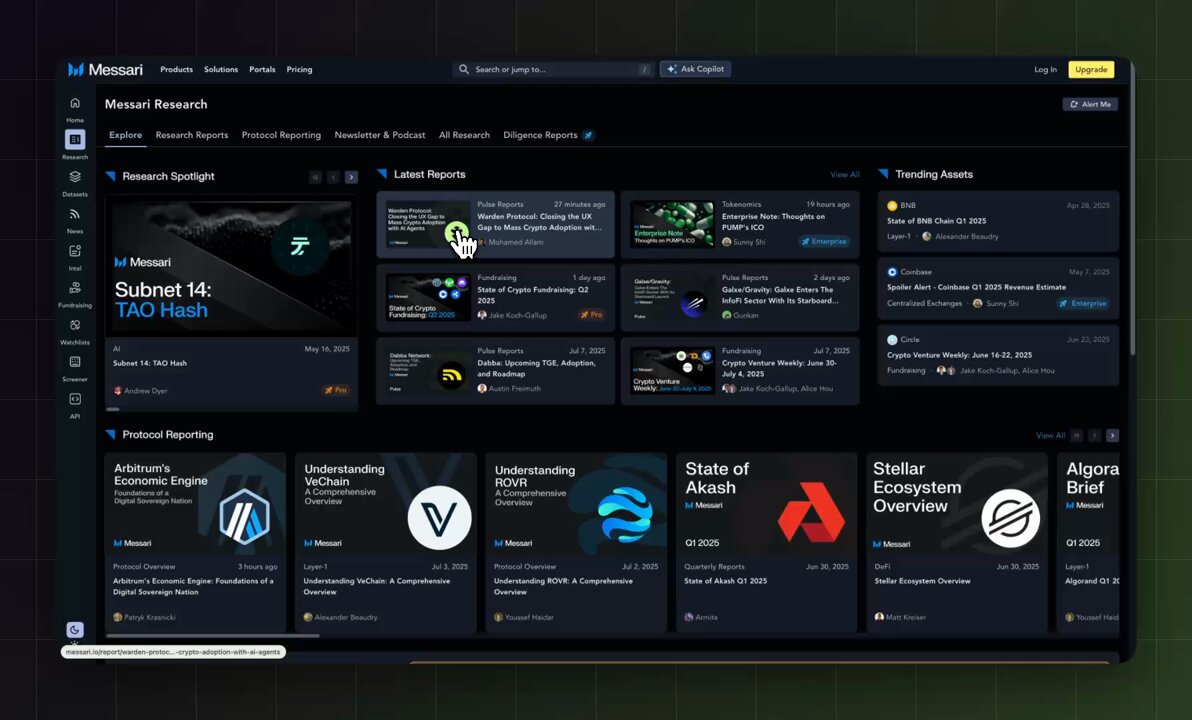Move Protocol Reporting carousel back one
This screenshot has width=1192, height=720.
(1095, 436)
